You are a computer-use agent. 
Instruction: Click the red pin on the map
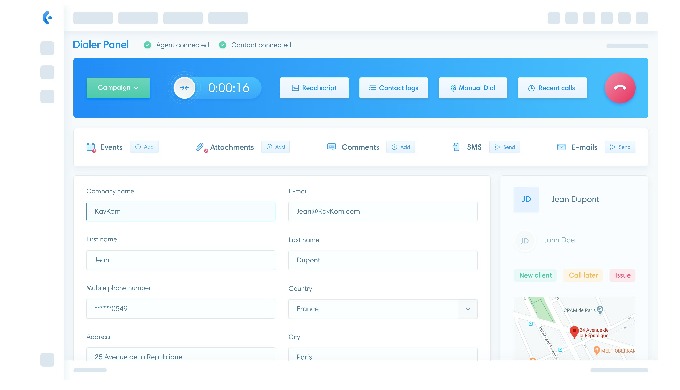click(x=574, y=332)
